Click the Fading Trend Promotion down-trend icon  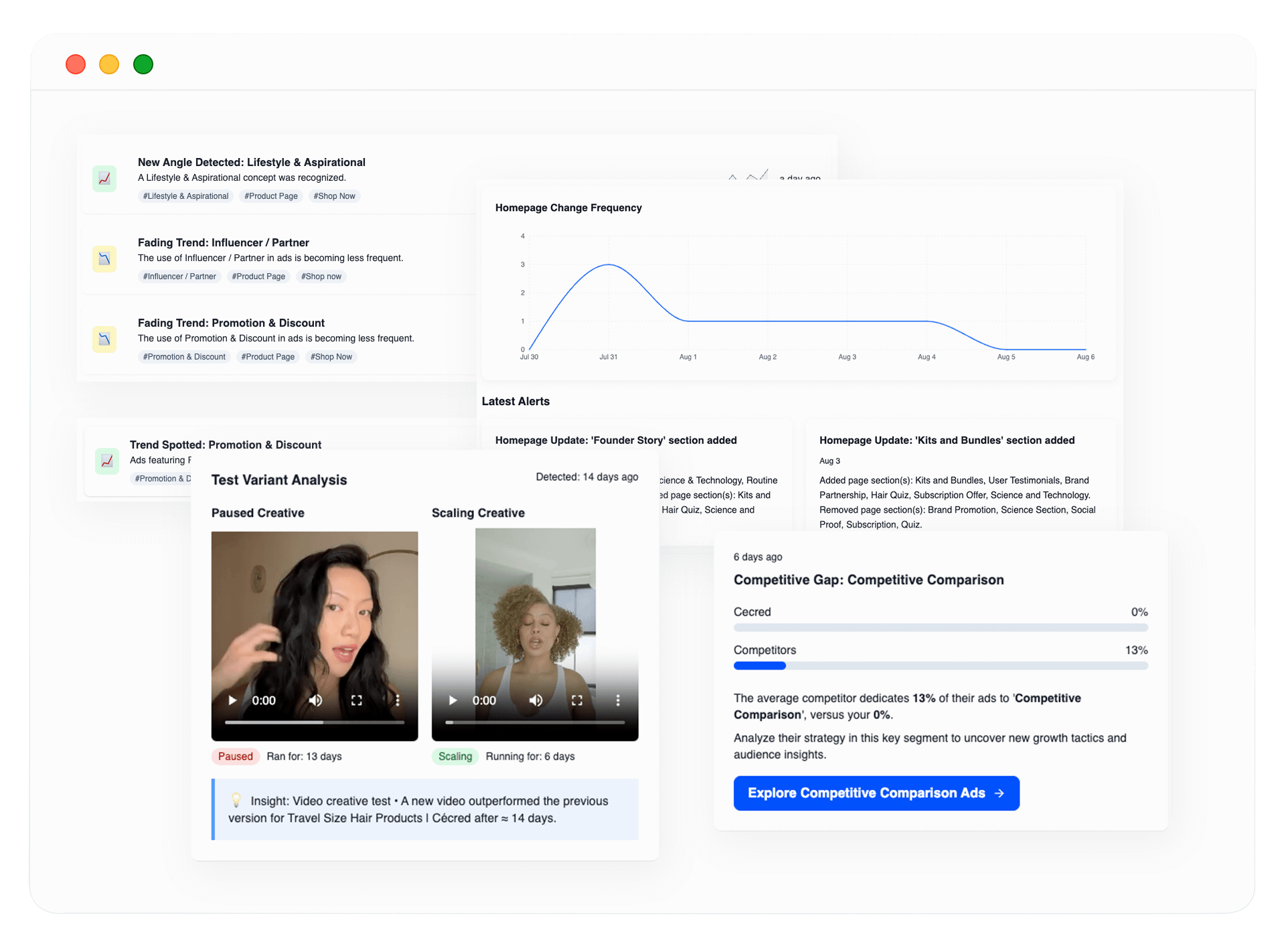104,339
